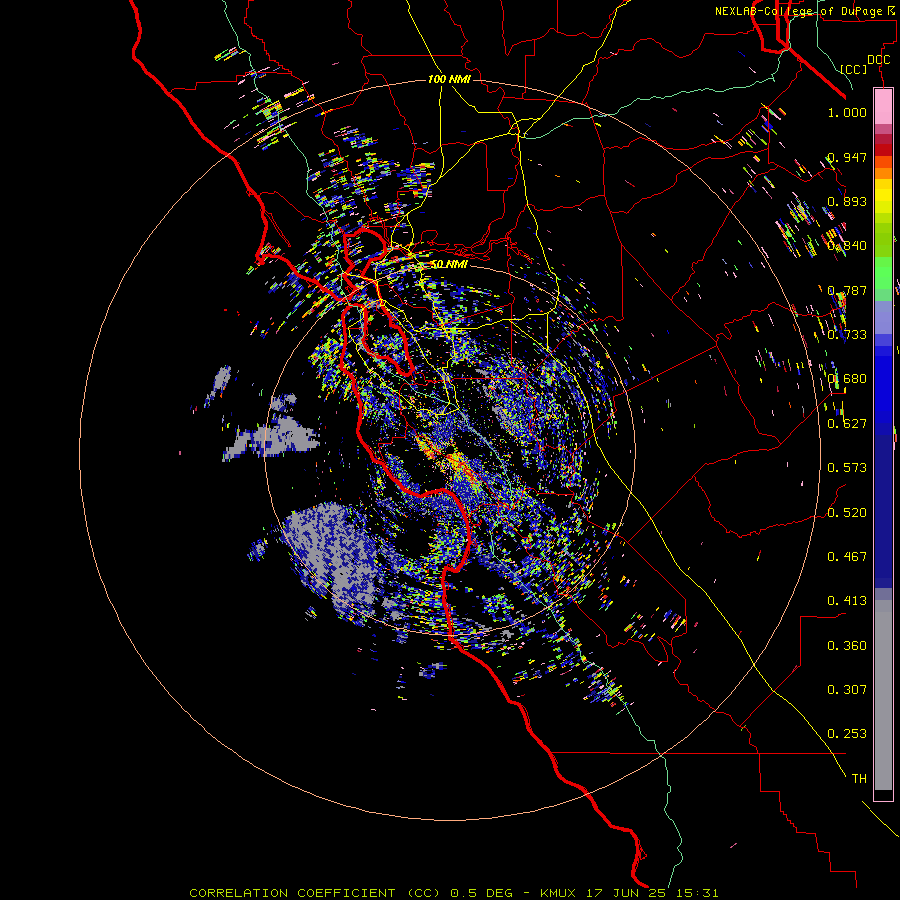This screenshot has height=900, width=900.
Task: Select the 0.573 legend value
Action: [847, 468]
